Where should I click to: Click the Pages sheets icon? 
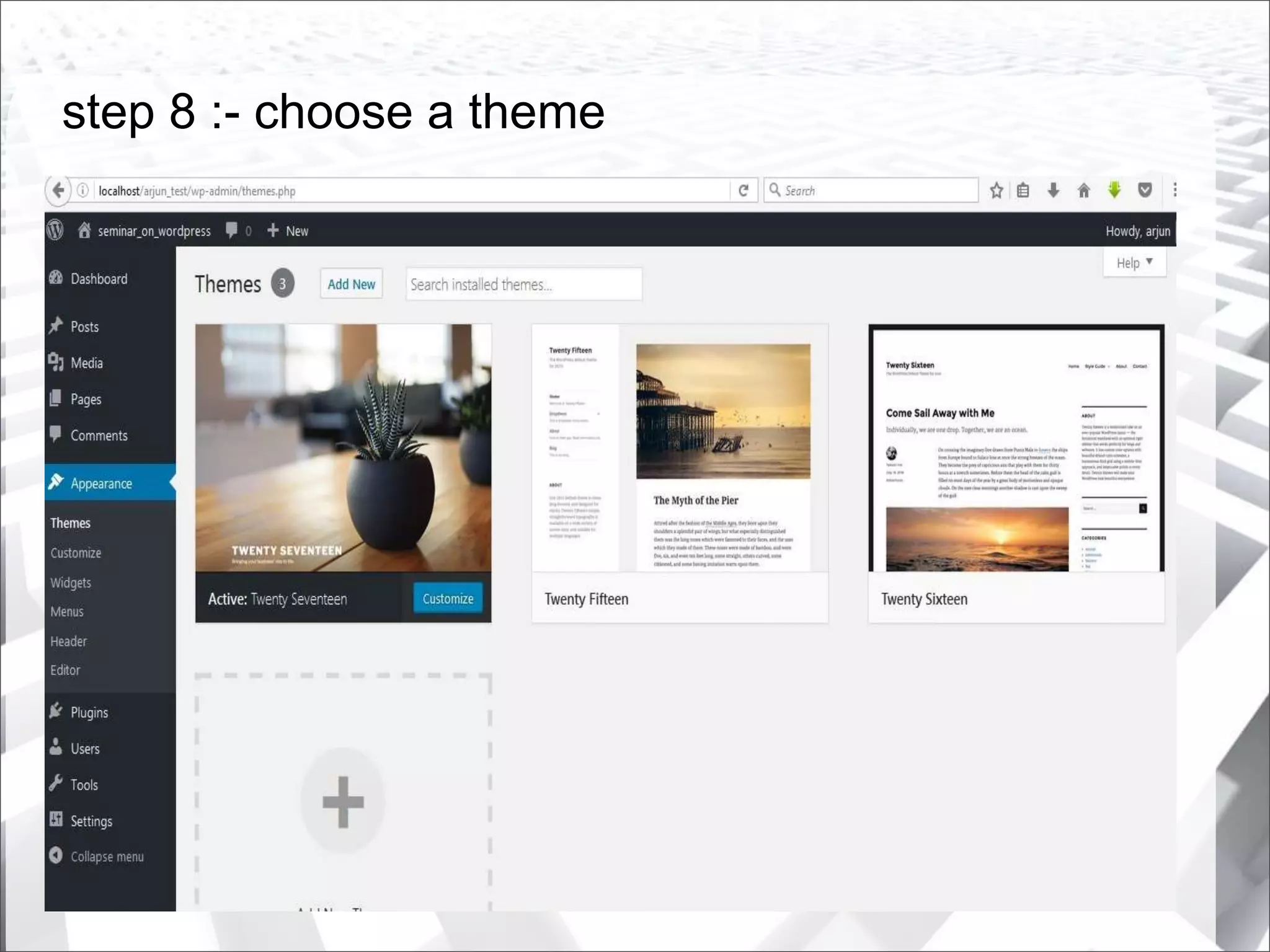pyautogui.click(x=55, y=398)
